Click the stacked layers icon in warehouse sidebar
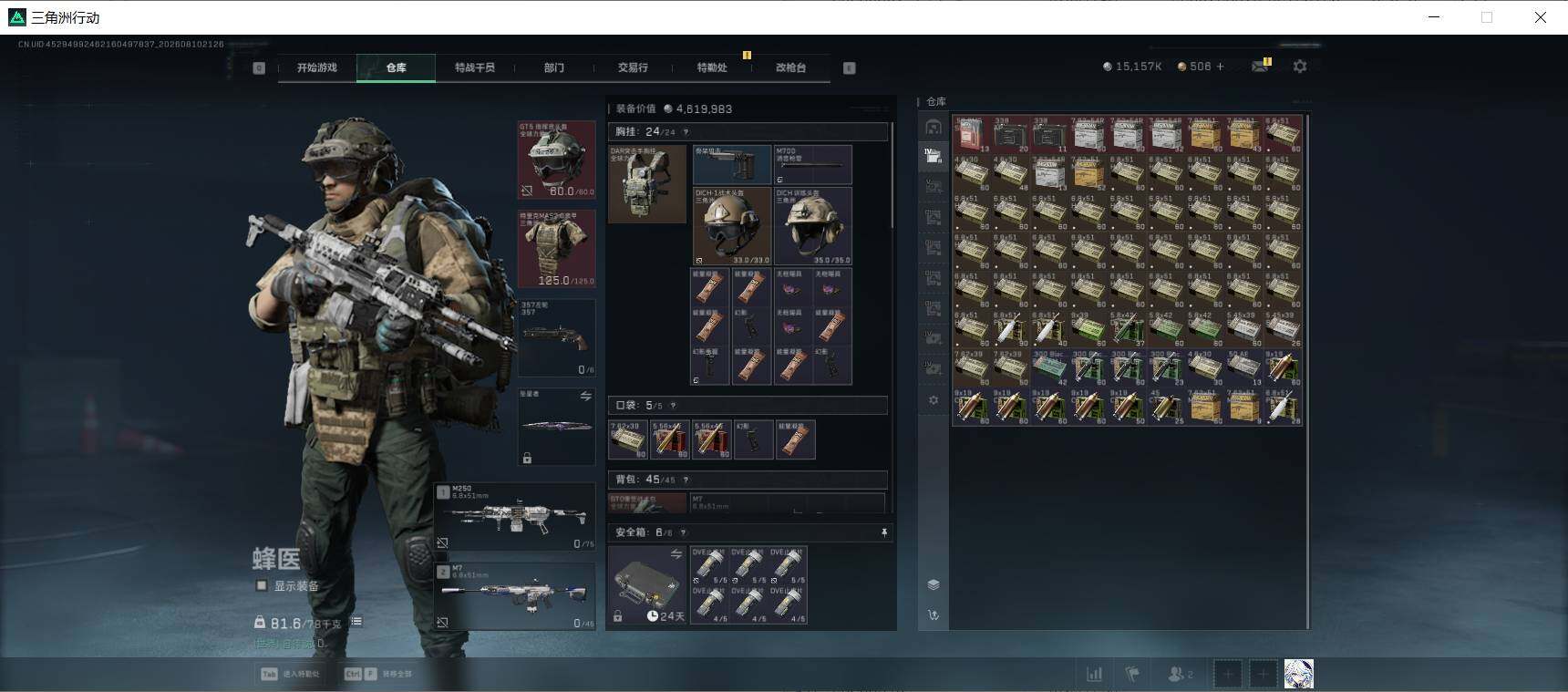The width and height of the screenshot is (1568, 692). [x=934, y=584]
